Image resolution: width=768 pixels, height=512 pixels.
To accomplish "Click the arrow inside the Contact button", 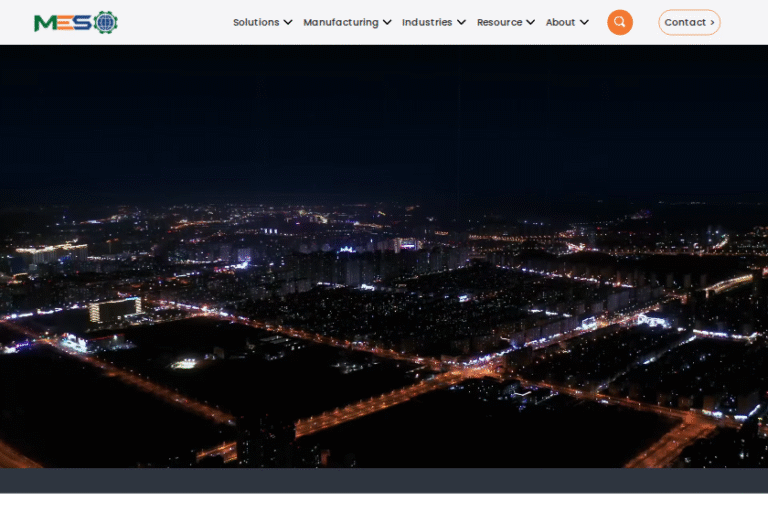I will click(712, 22).
